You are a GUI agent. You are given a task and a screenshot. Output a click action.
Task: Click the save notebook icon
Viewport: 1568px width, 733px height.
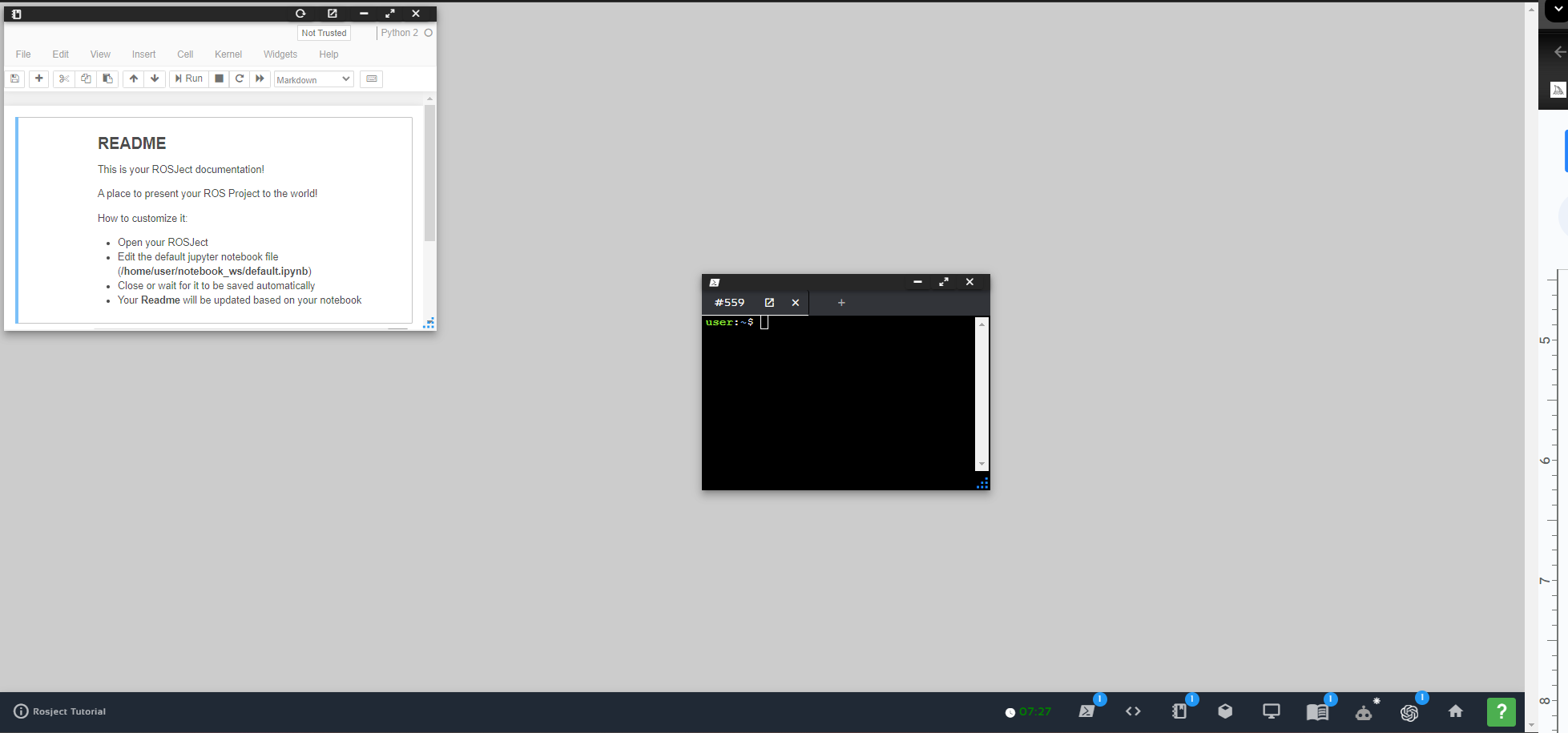[x=15, y=79]
